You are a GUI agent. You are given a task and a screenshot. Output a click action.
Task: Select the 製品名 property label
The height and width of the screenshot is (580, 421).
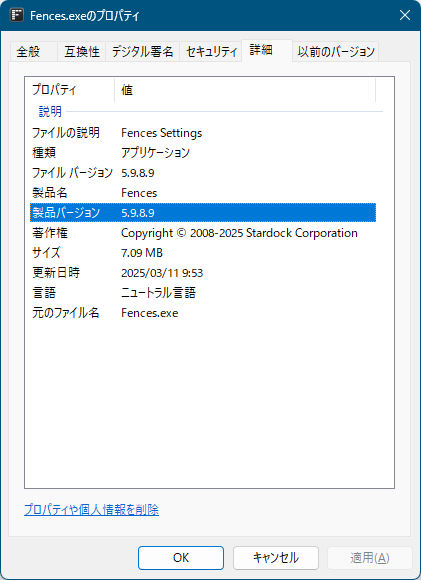(50, 193)
